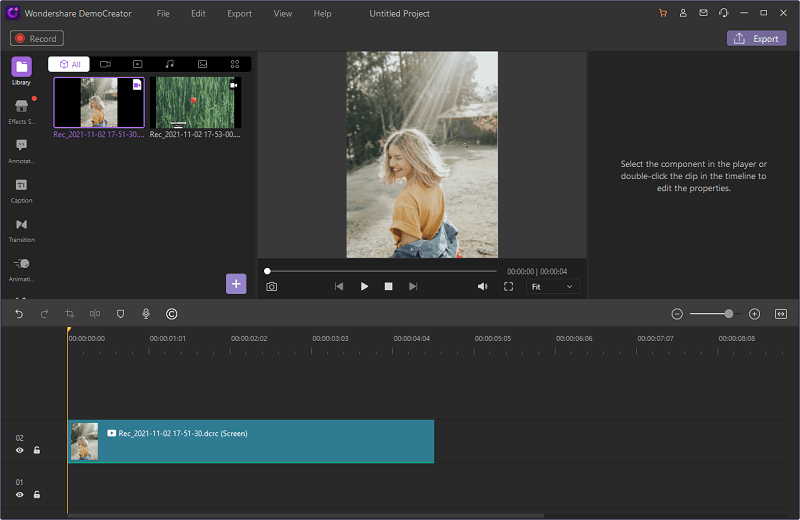Open the message envelope icon
This screenshot has height=520, width=800.
coord(703,13)
